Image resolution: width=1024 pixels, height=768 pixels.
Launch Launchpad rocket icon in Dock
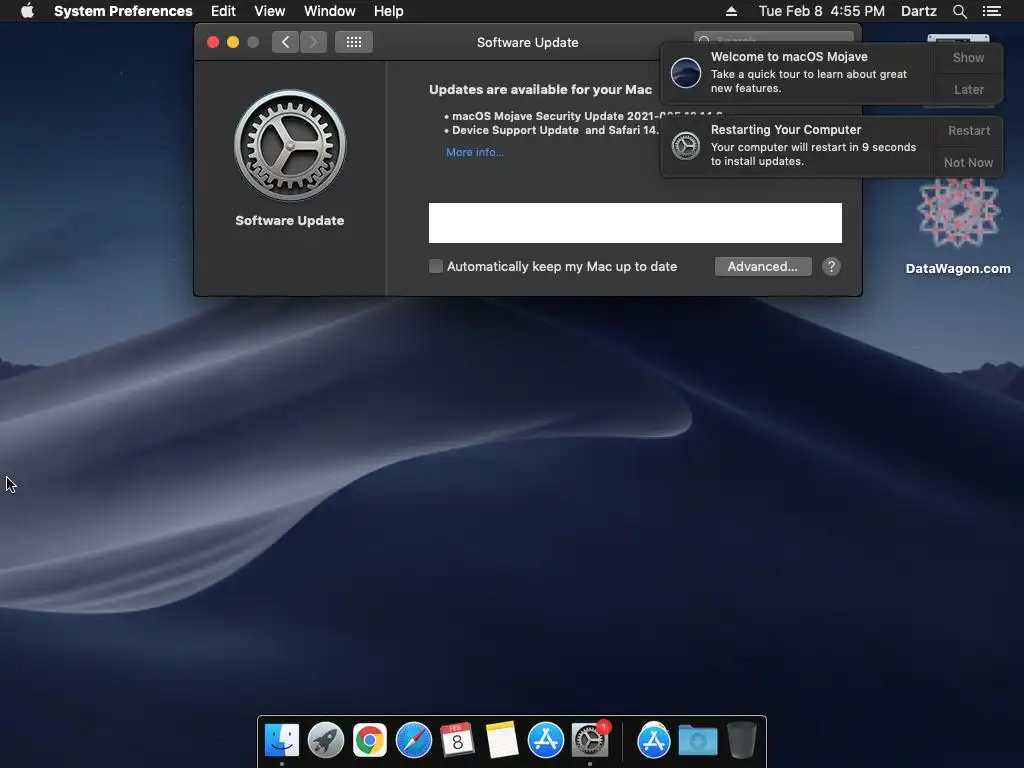(326, 740)
